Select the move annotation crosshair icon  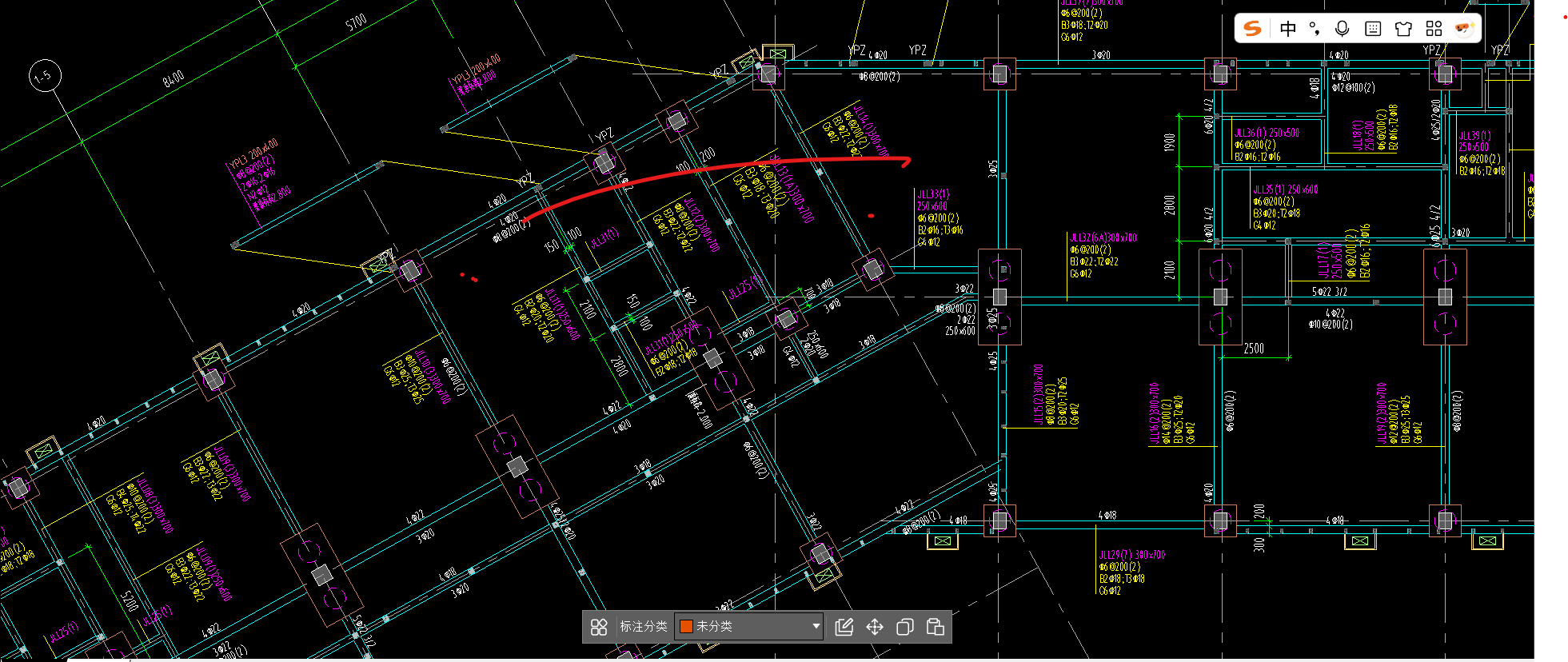click(875, 627)
